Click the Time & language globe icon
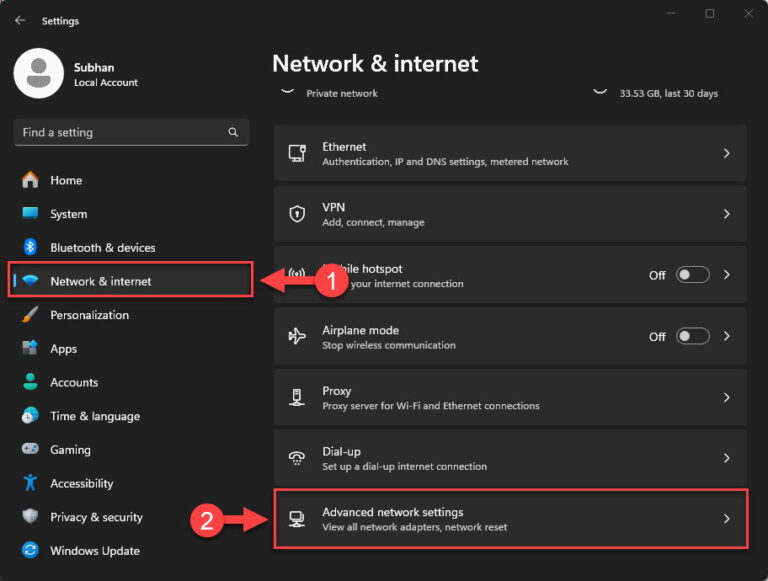768x581 pixels. [x=30, y=415]
